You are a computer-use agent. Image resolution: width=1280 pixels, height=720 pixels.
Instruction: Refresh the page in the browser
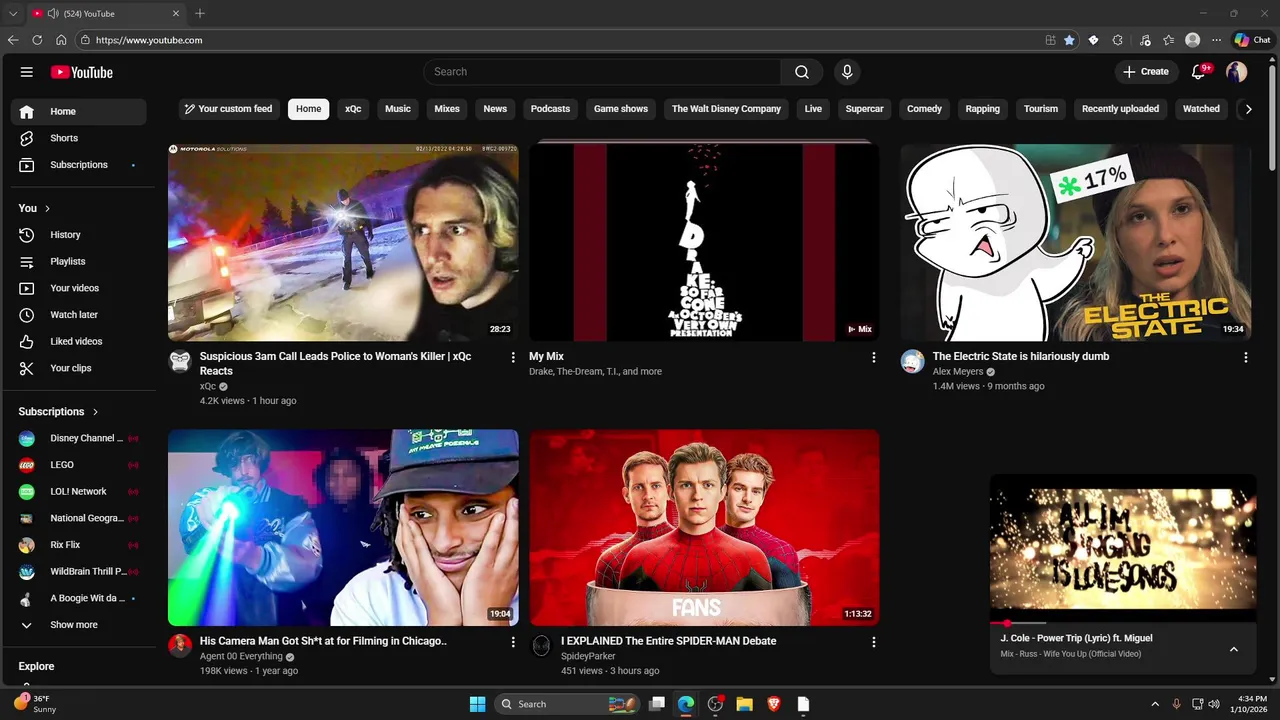tap(37, 40)
